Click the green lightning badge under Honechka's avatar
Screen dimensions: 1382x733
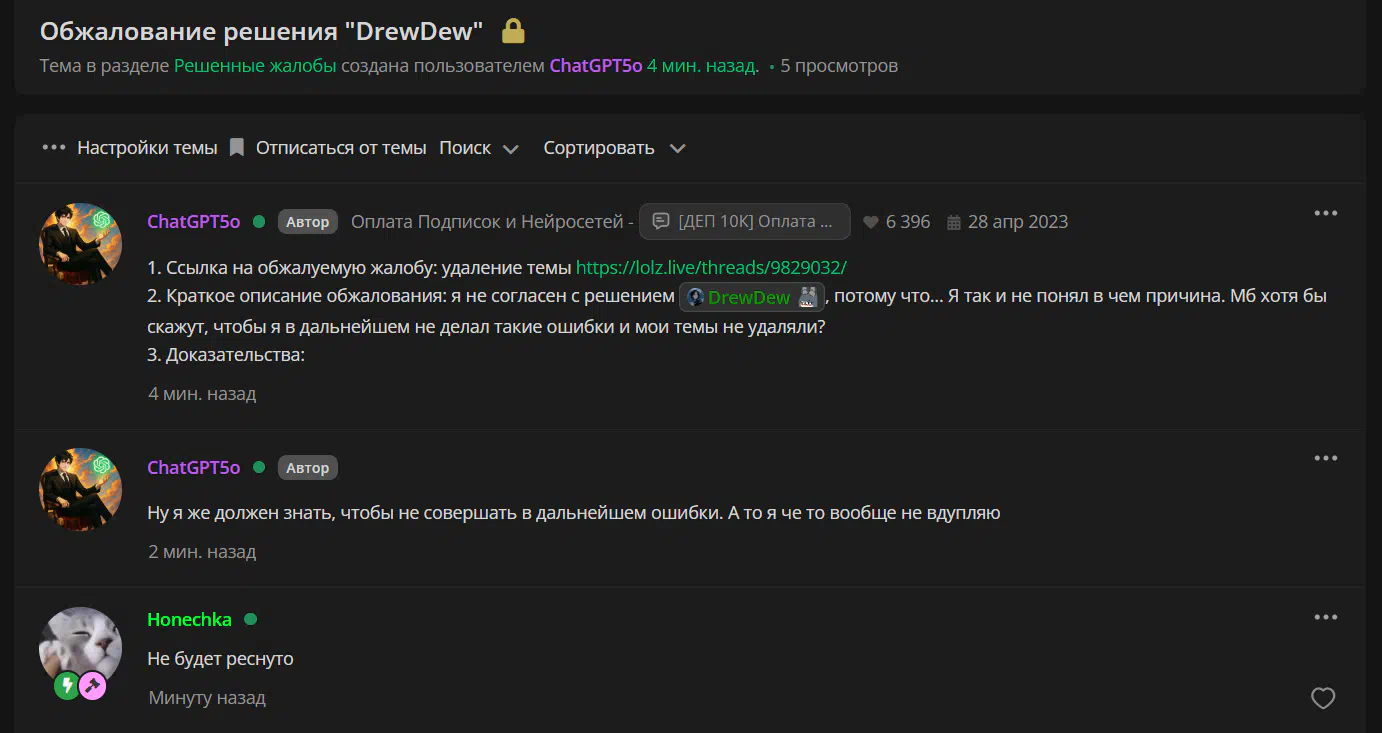click(x=68, y=686)
